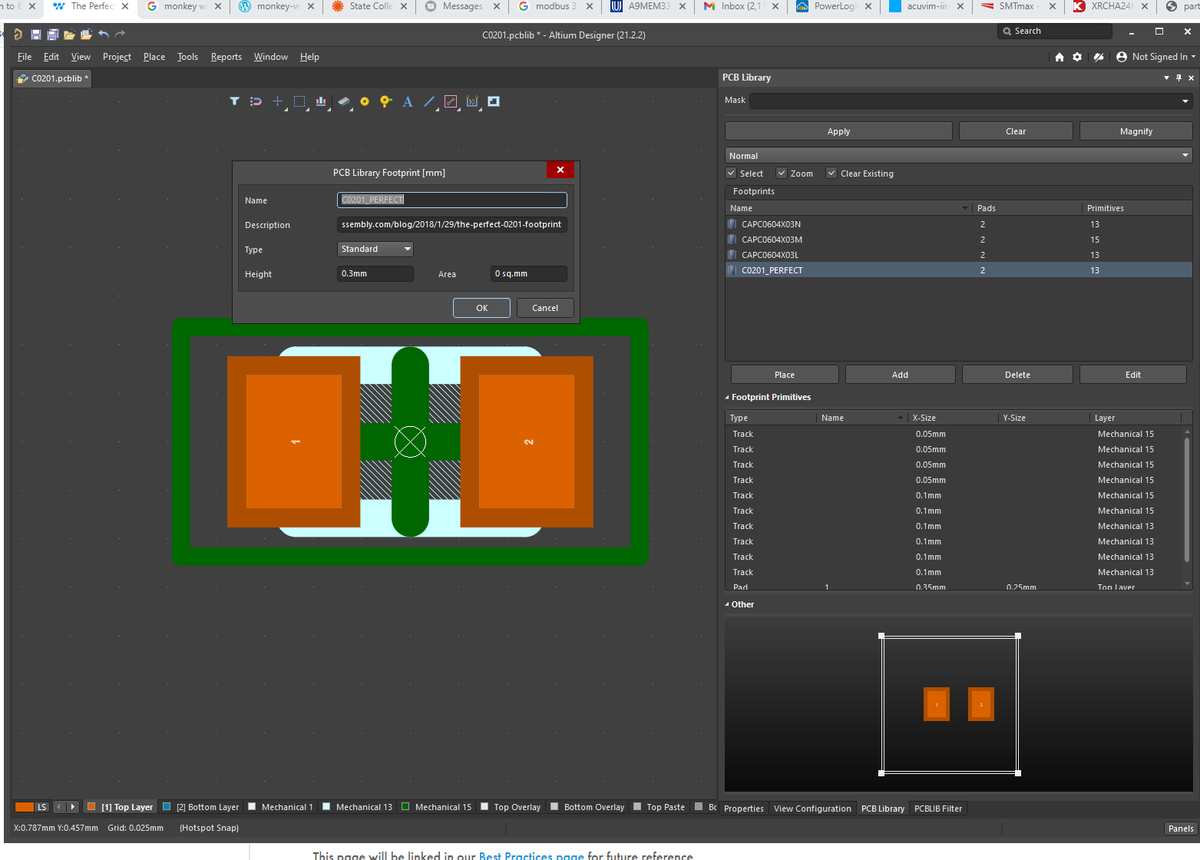Click the Top Layer orange color swatch
The image size is (1200, 860).
pyautogui.click(x=92, y=807)
